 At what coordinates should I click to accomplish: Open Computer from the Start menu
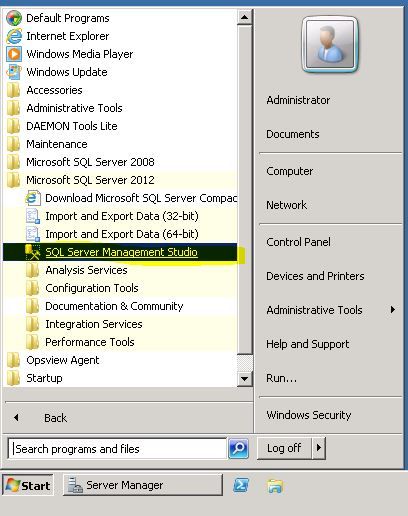tap(290, 171)
